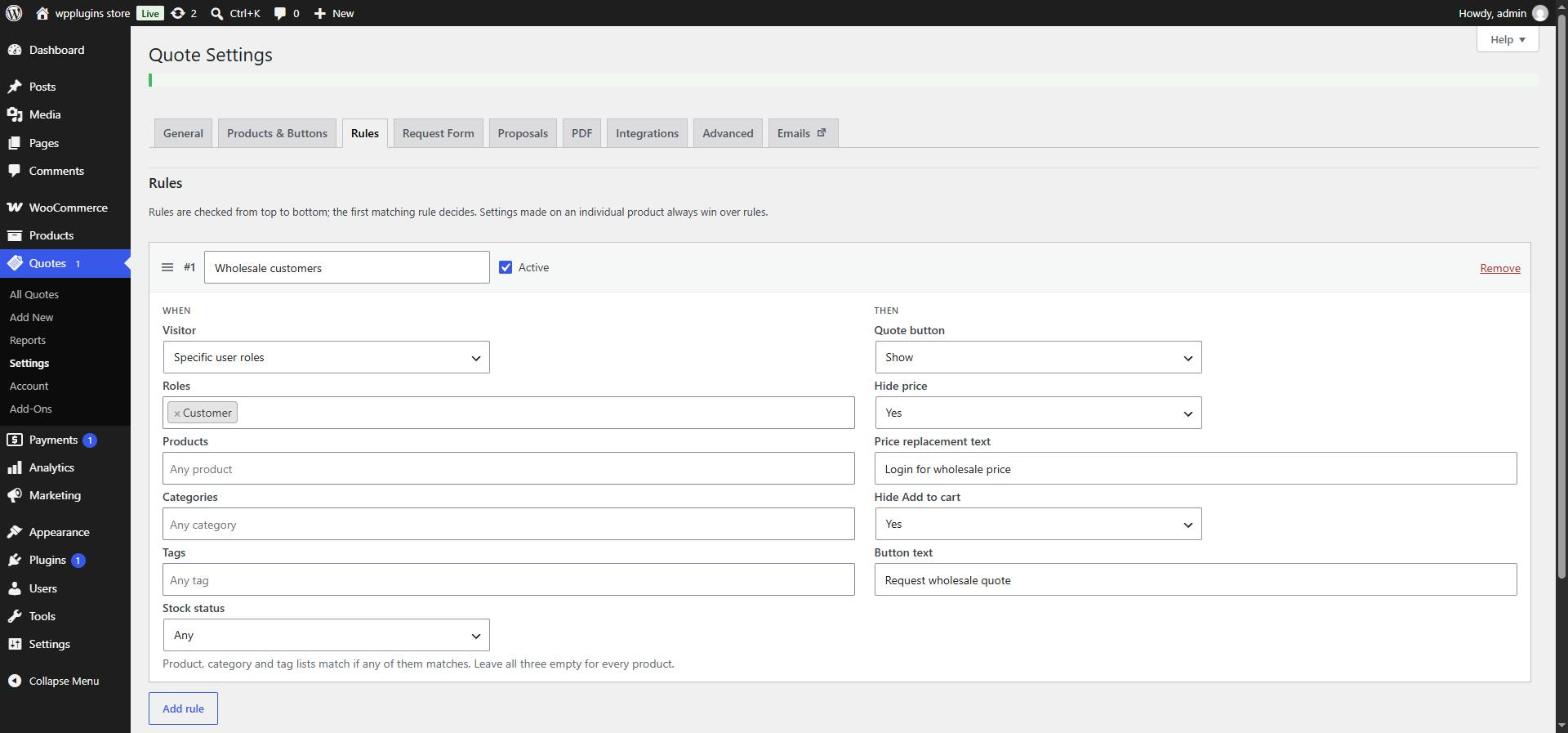Screen dimensions: 1568x733
Task: Collapse the admin sidebar menu
Action: click(65, 682)
